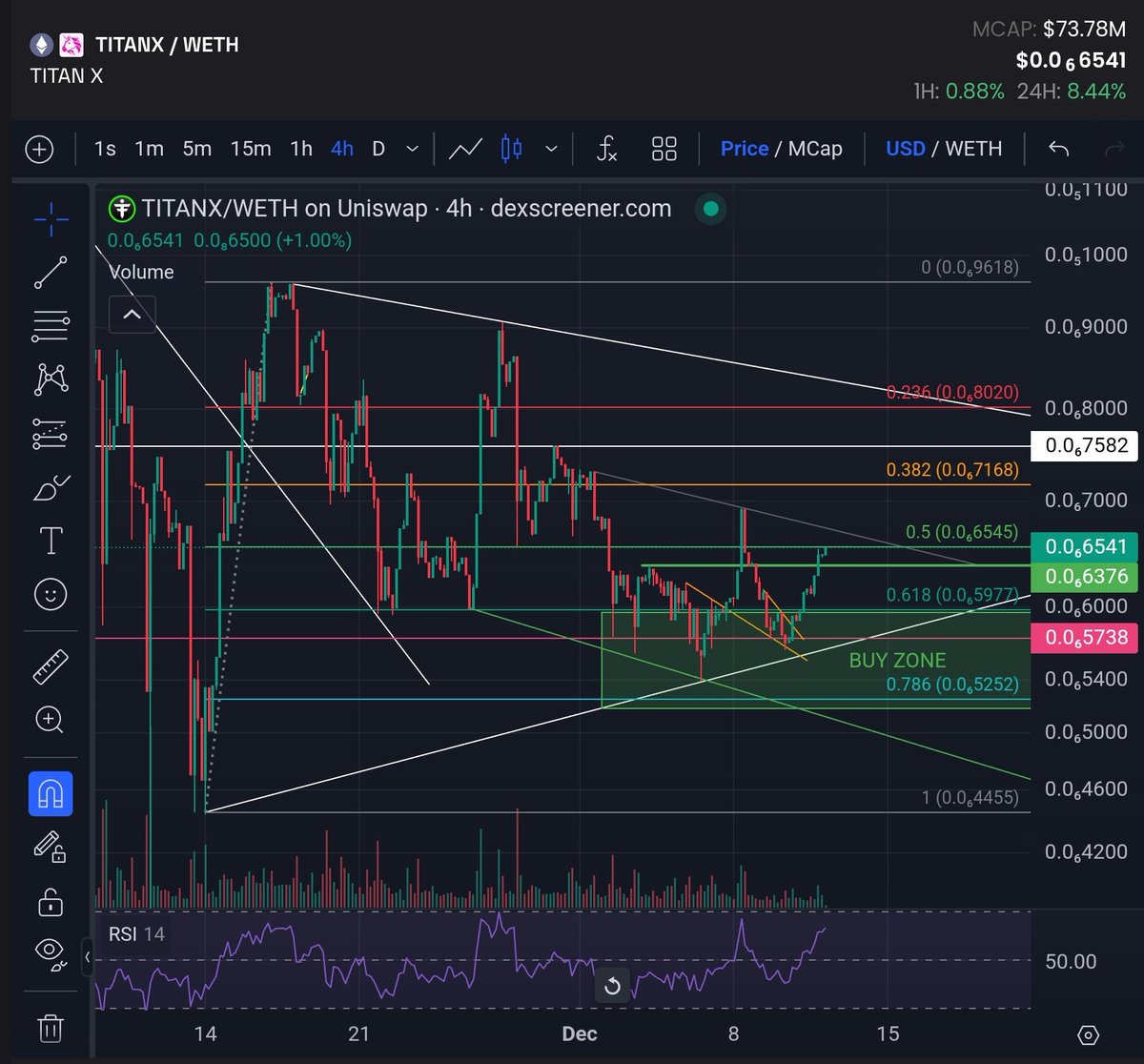The width and height of the screenshot is (1144, 1064).
Task: Hide all drawings via the eye icon
Action: click(x=50, y=952)
